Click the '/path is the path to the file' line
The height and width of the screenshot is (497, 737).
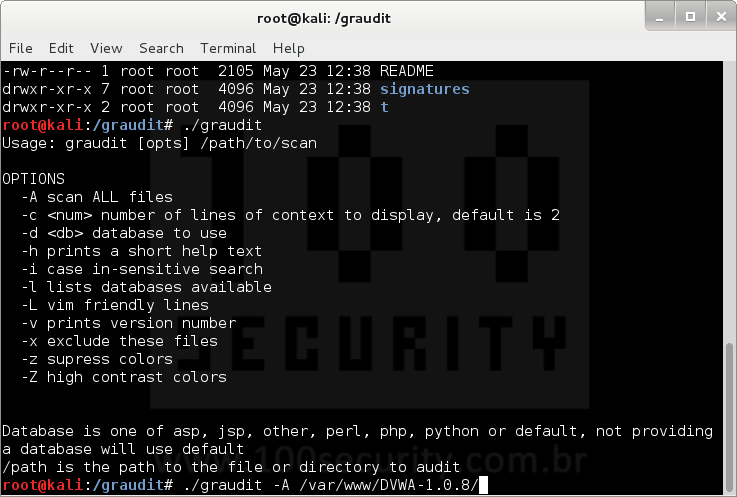(x=231, y=467)
